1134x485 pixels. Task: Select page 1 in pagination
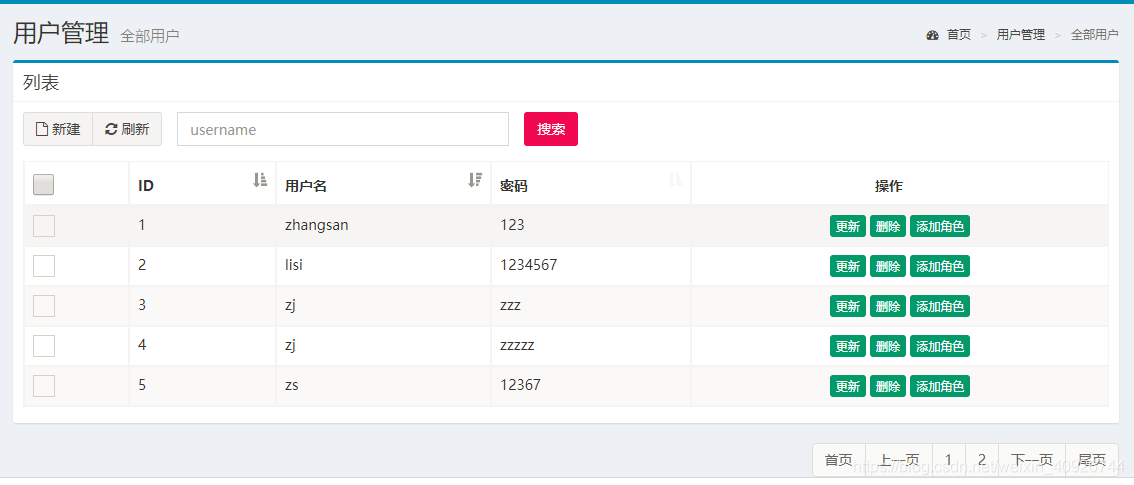(x=949, y=460)
